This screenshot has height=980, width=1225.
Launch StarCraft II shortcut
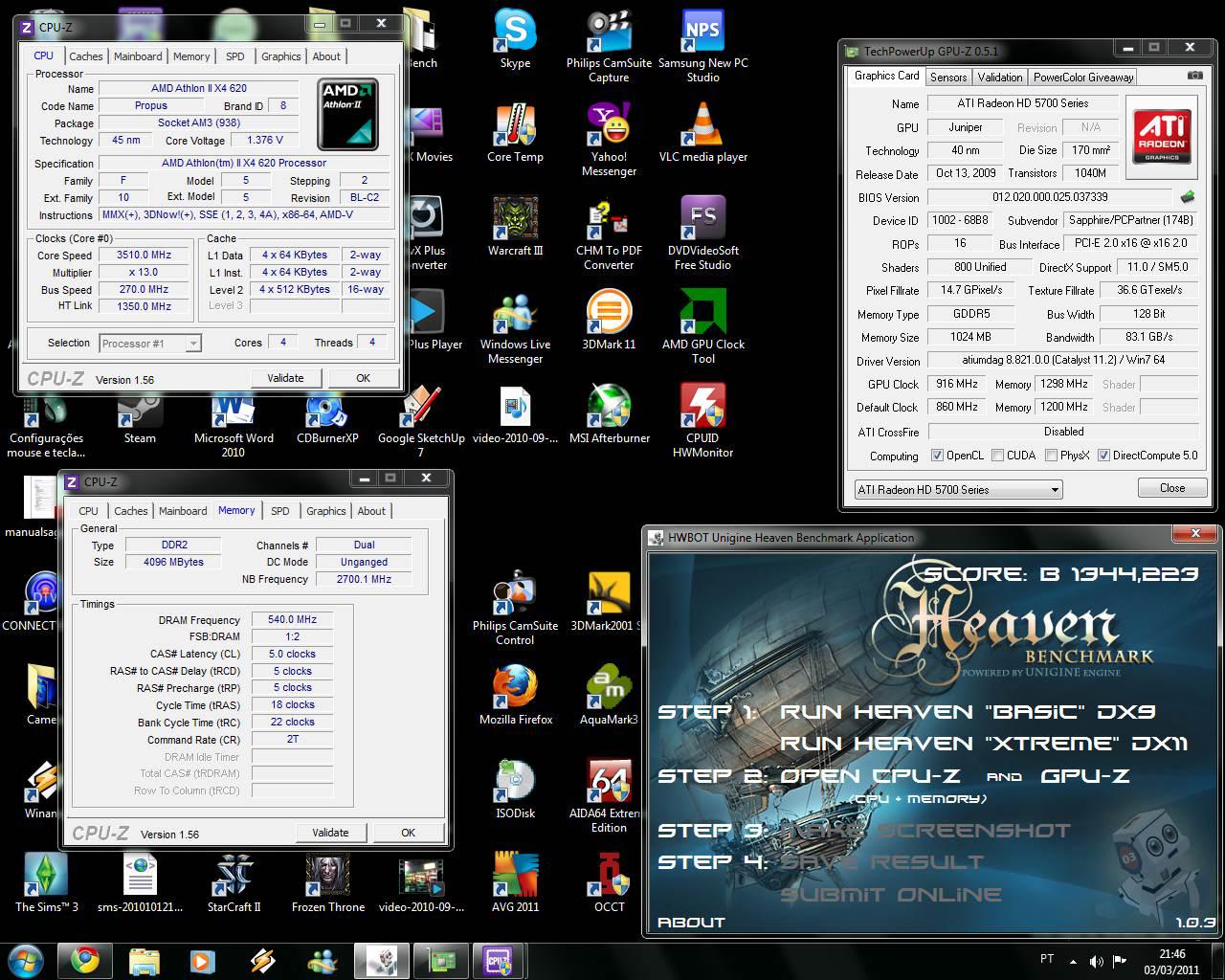234,882
